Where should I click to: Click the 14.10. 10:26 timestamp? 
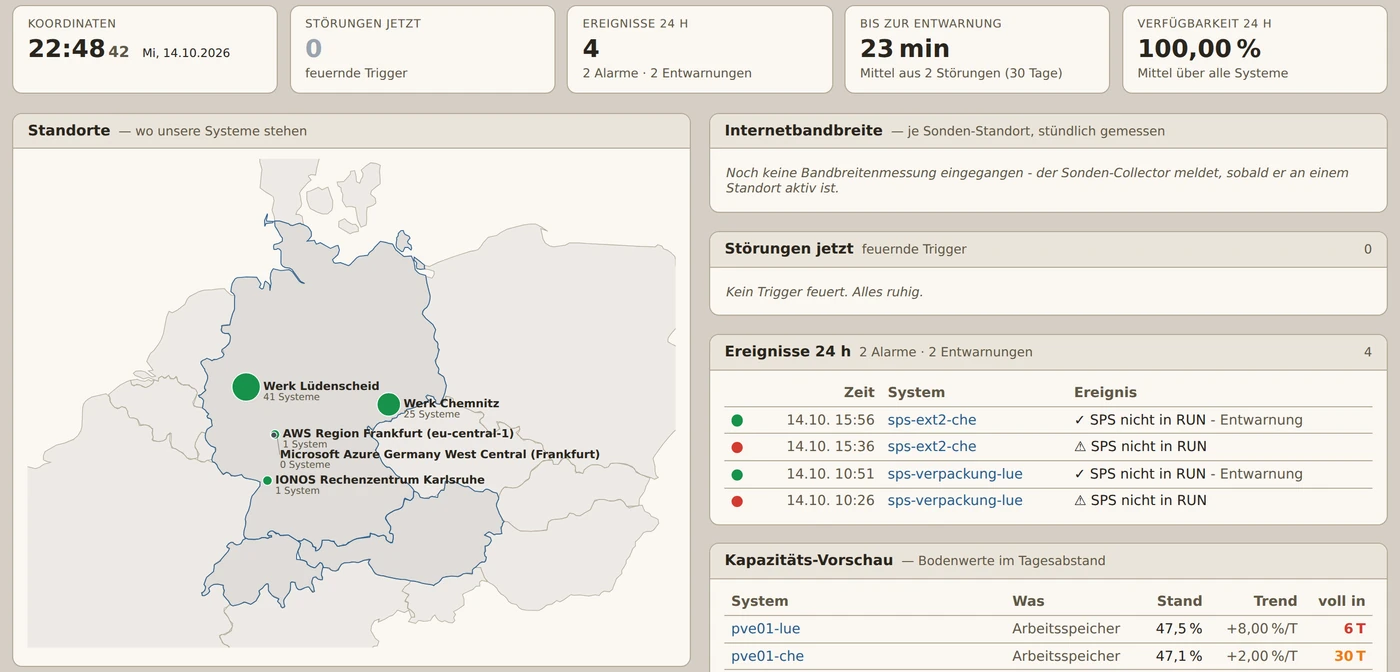830,501
